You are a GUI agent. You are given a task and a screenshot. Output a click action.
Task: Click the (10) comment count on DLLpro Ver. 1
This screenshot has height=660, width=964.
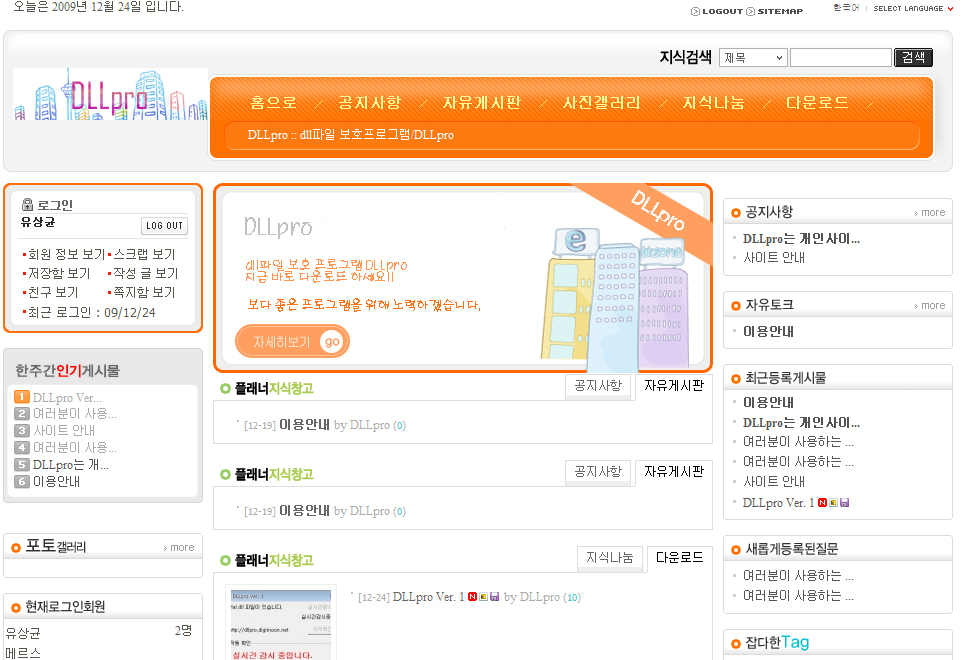pyautogui.click(x=572, y=597)
